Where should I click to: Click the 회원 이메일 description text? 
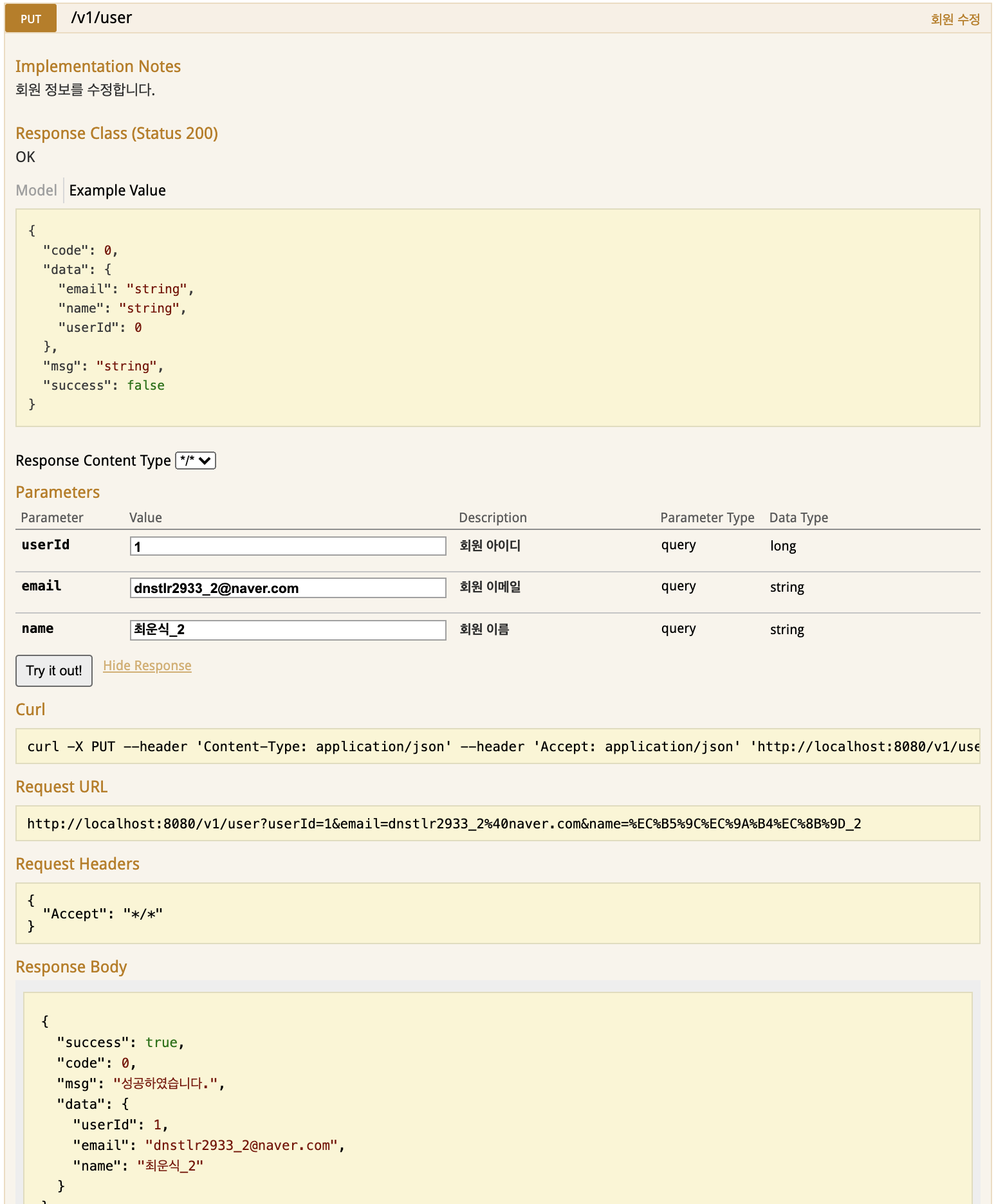pos(490,587)
